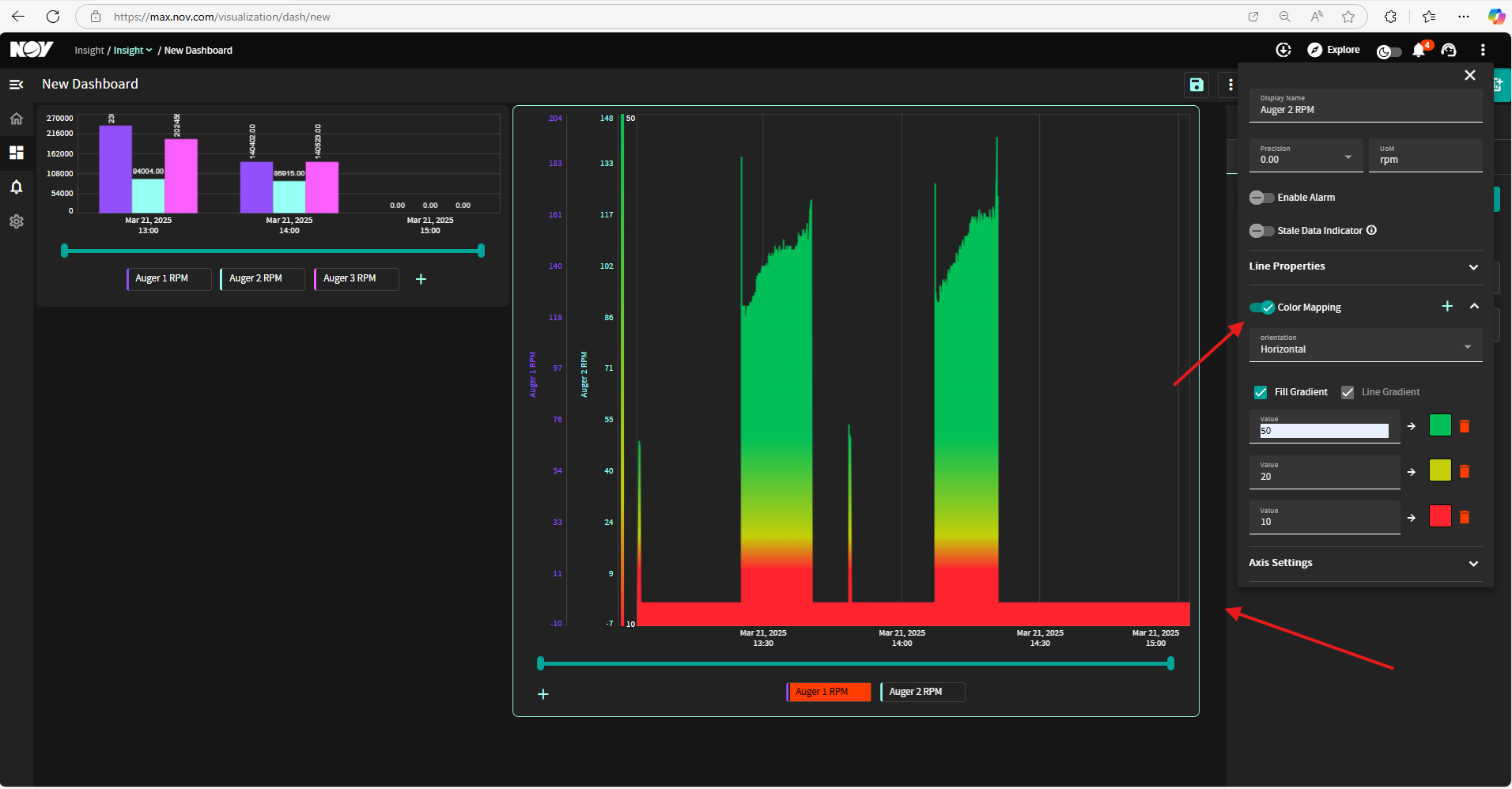Expand the Axis Settings section
The image size is (1512, 789).
(1365, 563)
